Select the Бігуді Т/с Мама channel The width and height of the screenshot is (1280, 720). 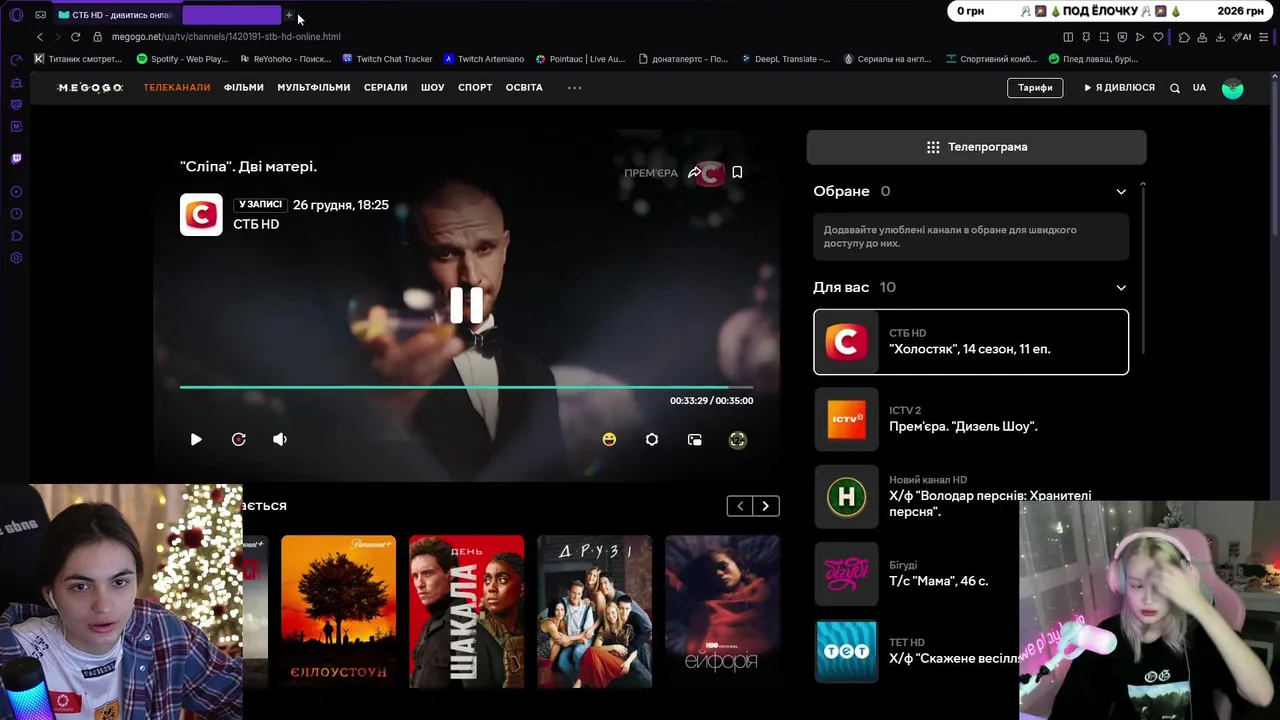[x=971, y=573]
